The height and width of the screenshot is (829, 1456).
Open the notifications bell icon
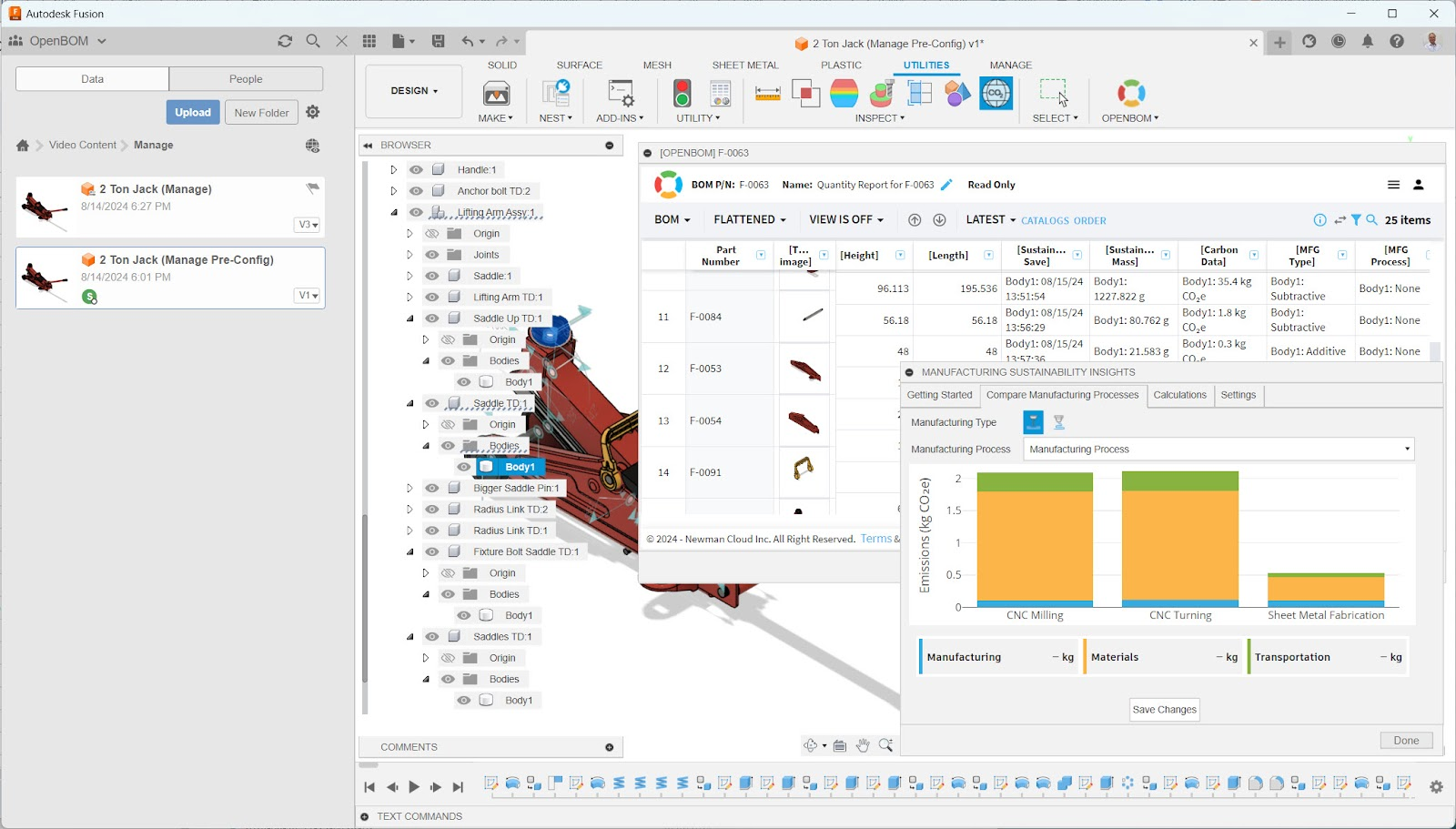coord(1368,41)
